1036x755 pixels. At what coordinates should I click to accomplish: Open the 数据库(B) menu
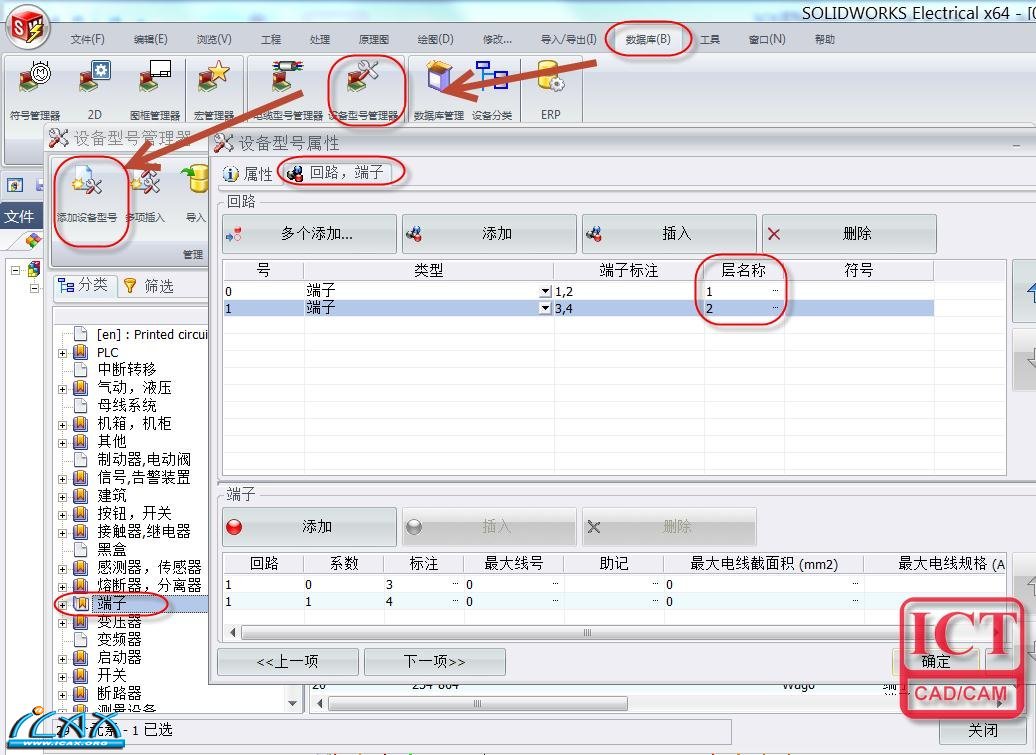coord(648,40)
